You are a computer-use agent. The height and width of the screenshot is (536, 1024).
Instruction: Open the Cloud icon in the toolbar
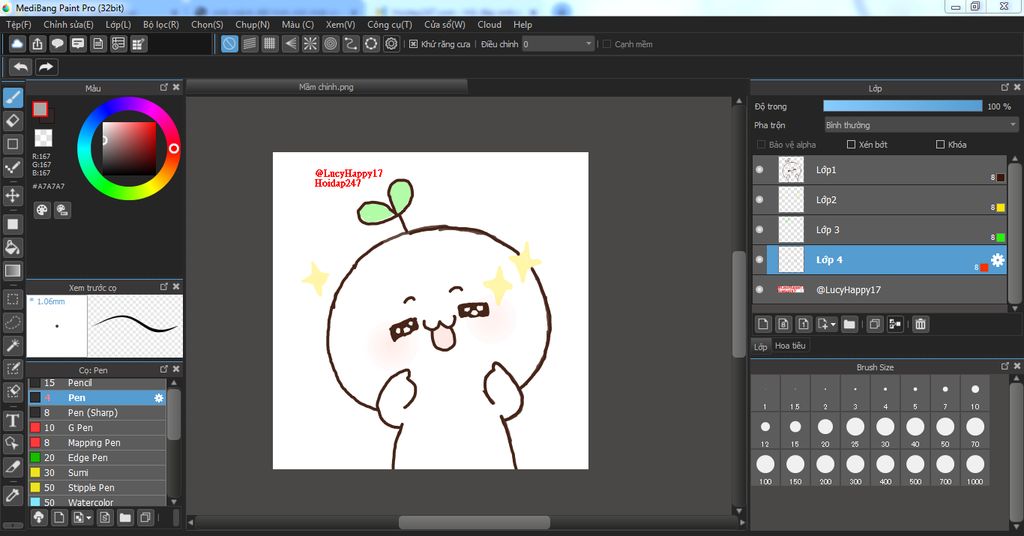17,44
